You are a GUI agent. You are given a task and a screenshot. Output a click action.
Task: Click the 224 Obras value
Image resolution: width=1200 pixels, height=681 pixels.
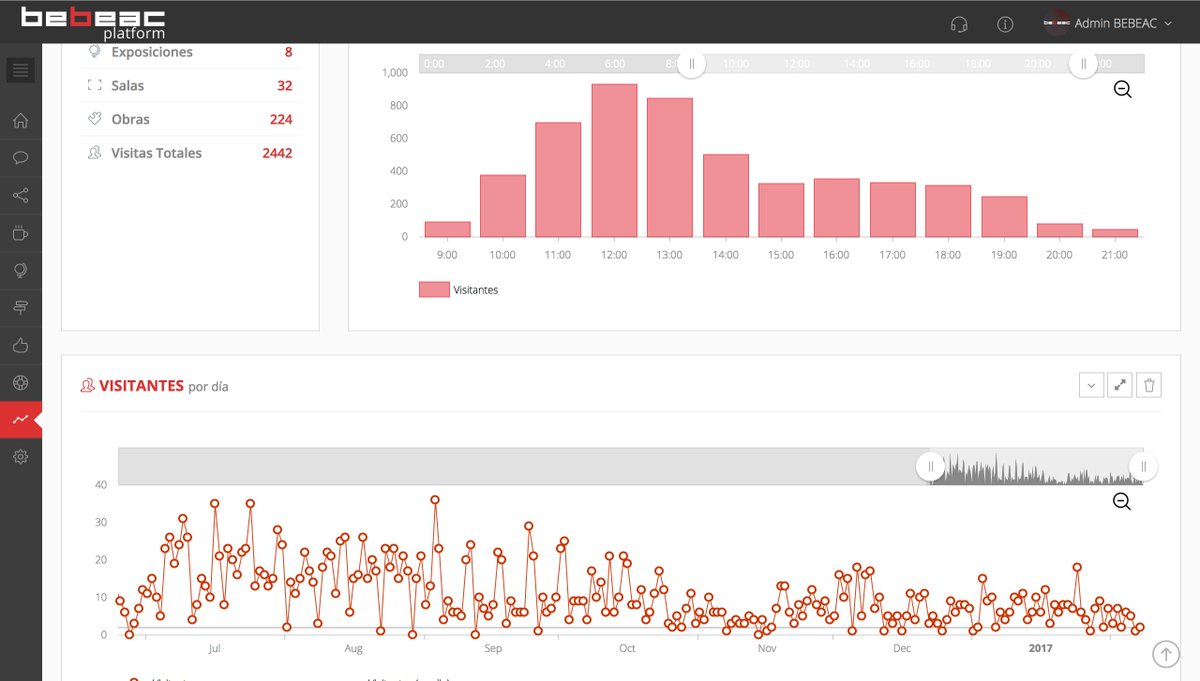(281, 119)
